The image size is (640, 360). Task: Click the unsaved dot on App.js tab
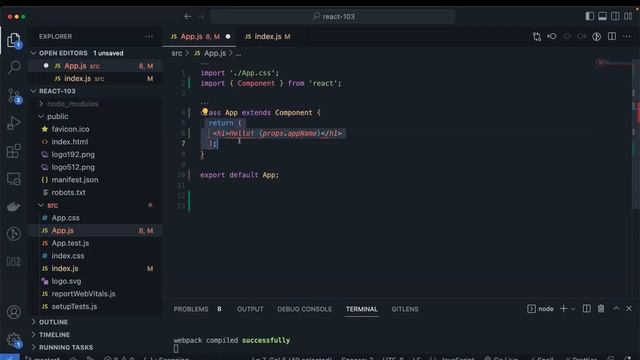228,36
